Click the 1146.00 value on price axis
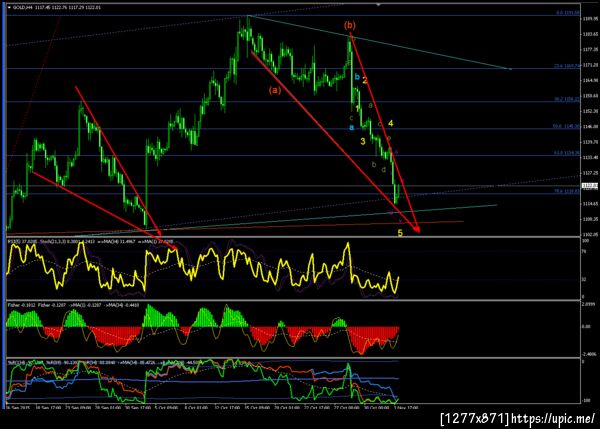 click(x=590, y=127)
